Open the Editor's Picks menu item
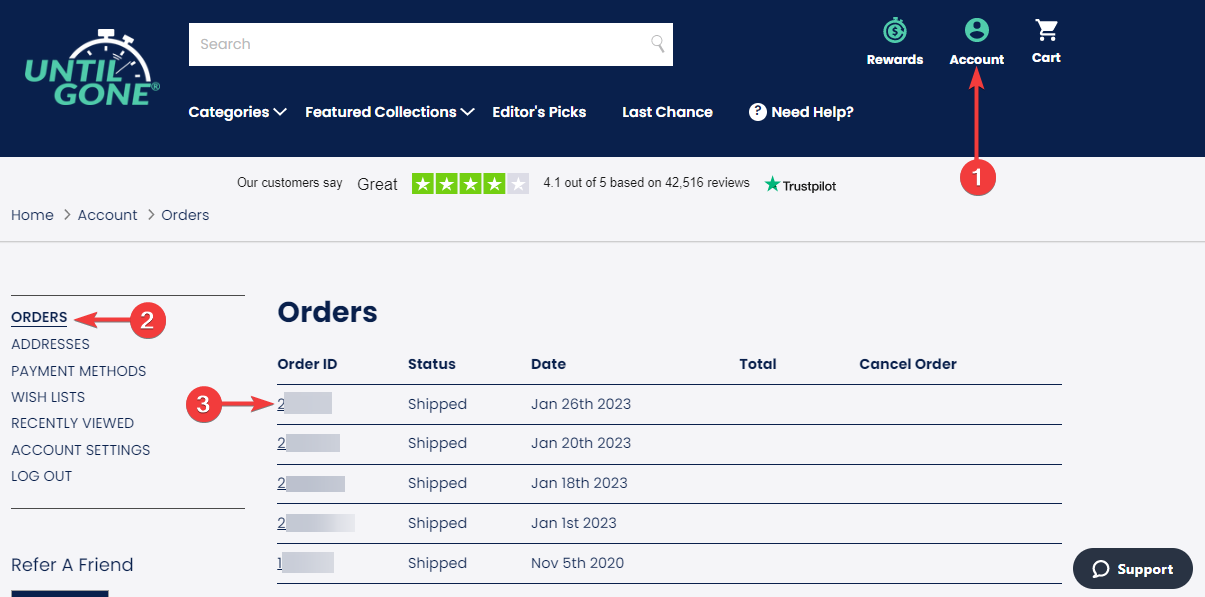The image size is (1205, 597). pyautogui.click(x=539, y=112)
